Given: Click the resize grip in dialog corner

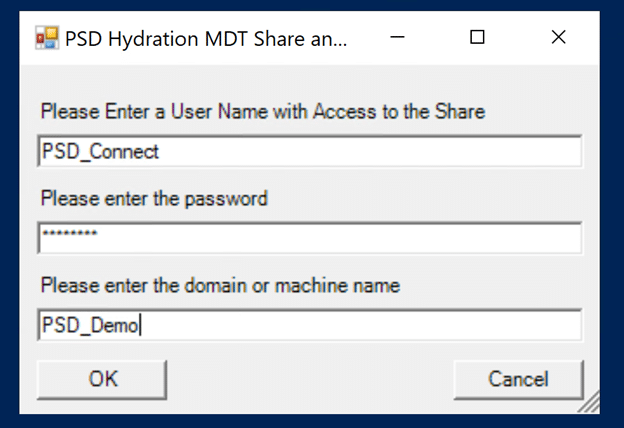Looking at the screenshot, I should coord(589,403).
